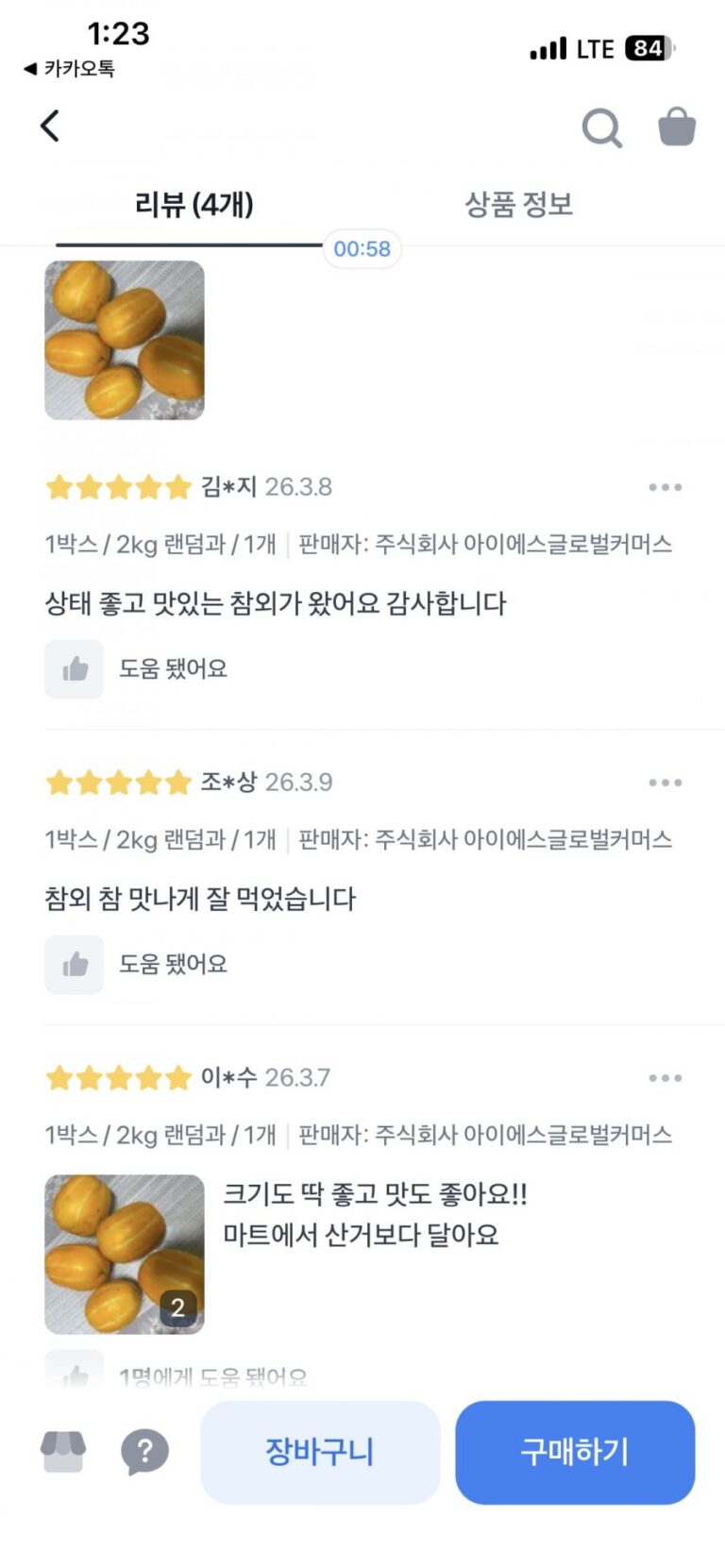Tap the 00:58 timer badge

(x=362, y=249)
